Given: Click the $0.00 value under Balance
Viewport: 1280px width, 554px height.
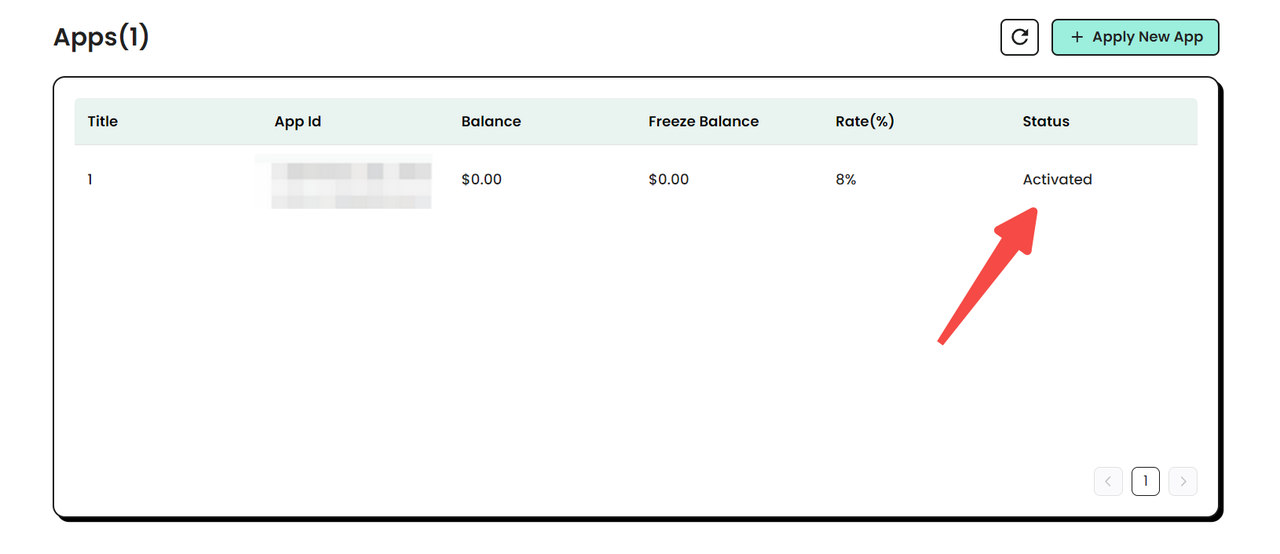Looking at the screenshot, I should point(482,180).
